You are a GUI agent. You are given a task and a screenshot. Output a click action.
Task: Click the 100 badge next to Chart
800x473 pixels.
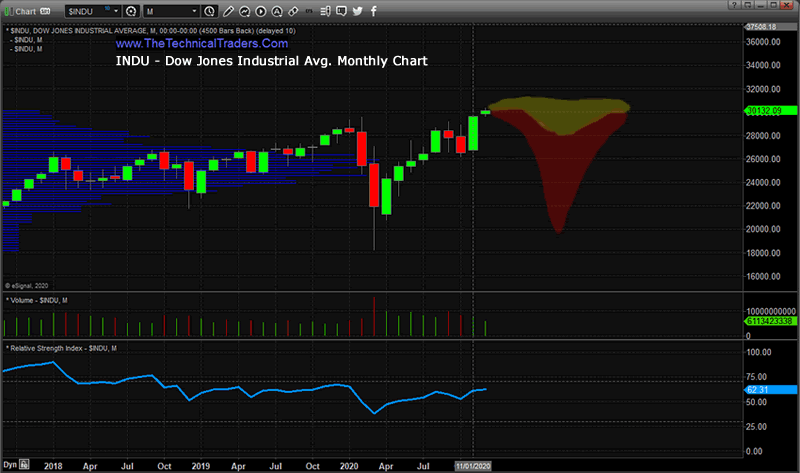point(45,11)
